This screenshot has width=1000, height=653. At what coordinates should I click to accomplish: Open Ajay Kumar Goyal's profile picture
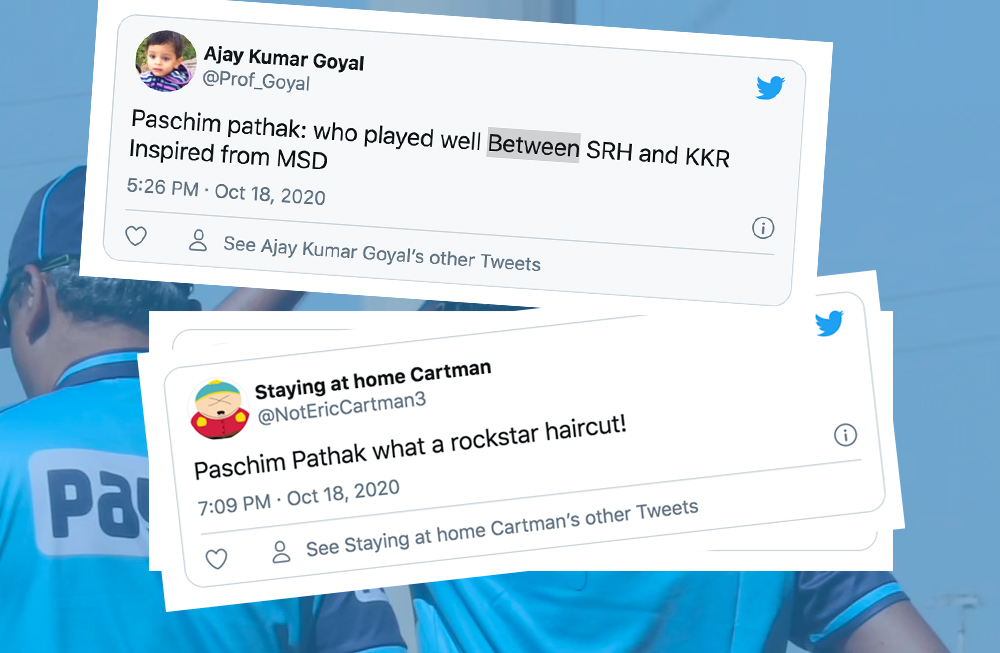tap(166, 61)
